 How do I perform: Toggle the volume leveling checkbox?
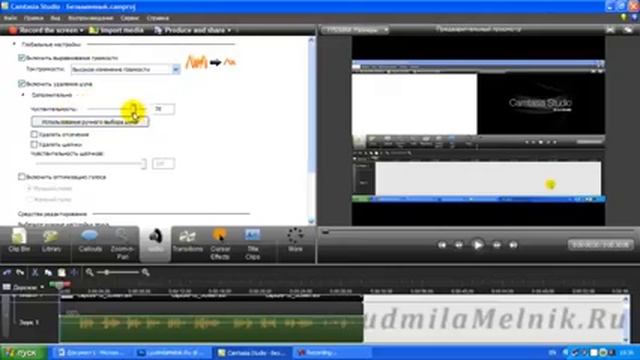[22, 58]
